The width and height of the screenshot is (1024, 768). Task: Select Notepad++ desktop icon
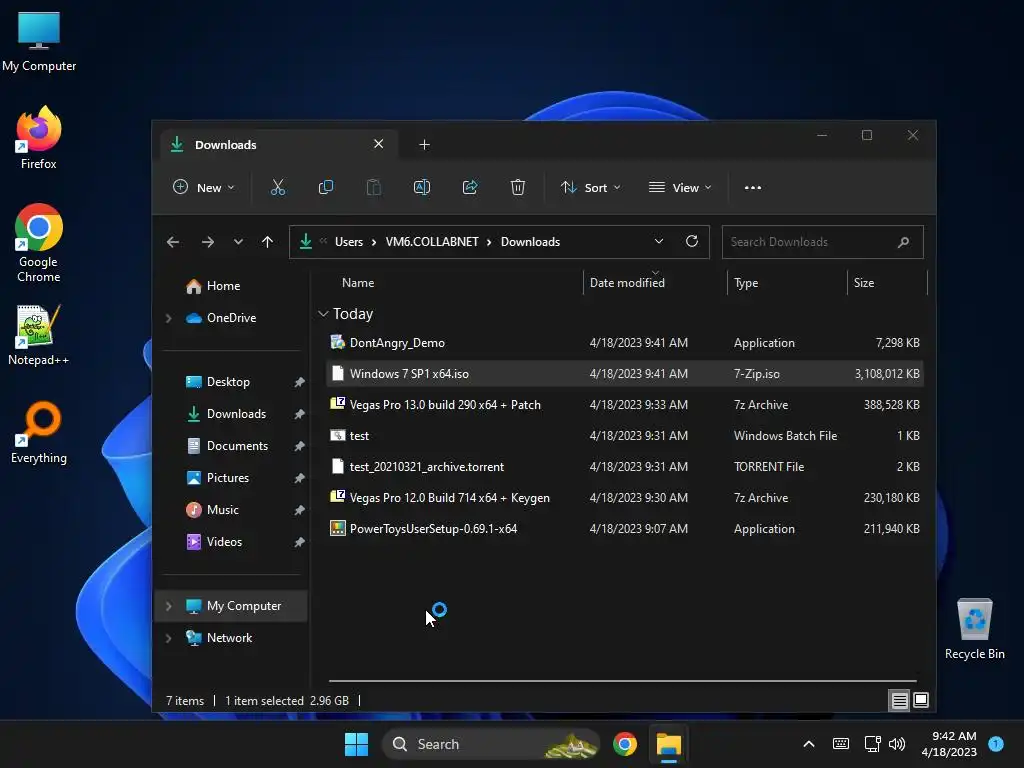39,335
